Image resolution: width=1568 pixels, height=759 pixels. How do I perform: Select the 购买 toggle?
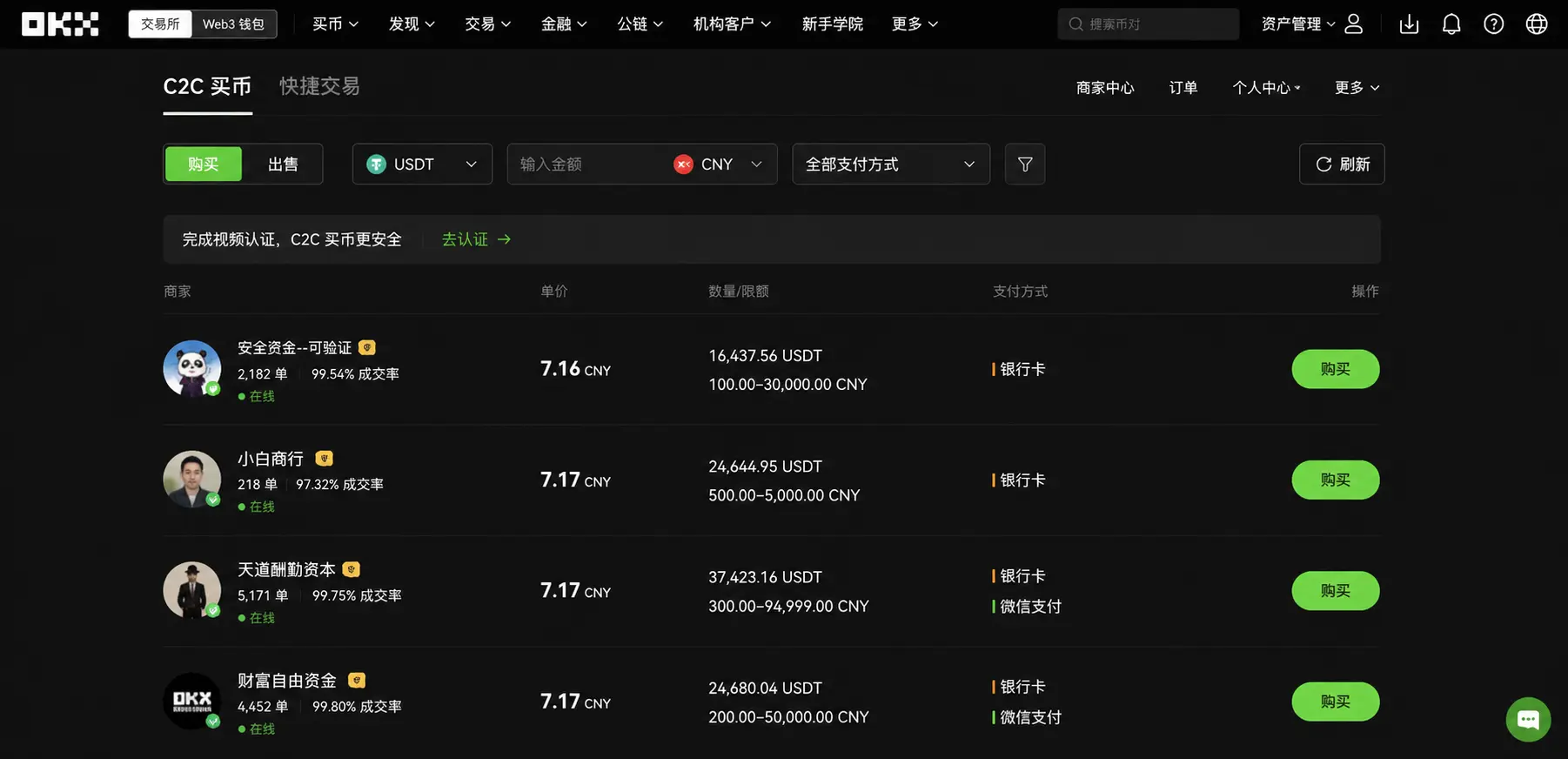pos(204,164)
